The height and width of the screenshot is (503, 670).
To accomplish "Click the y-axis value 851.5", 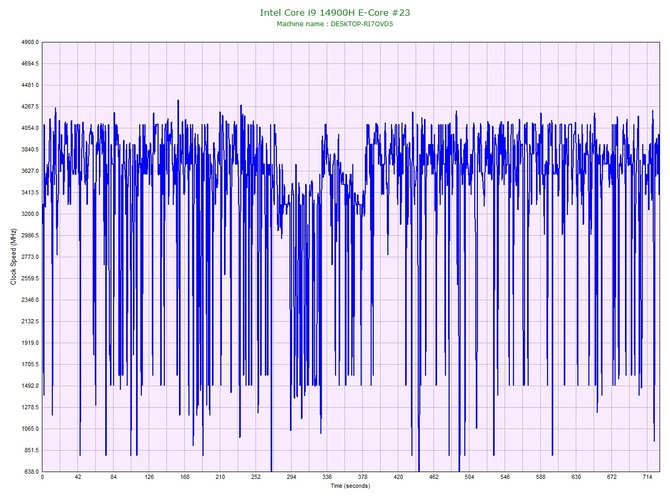I will [31, 450].
